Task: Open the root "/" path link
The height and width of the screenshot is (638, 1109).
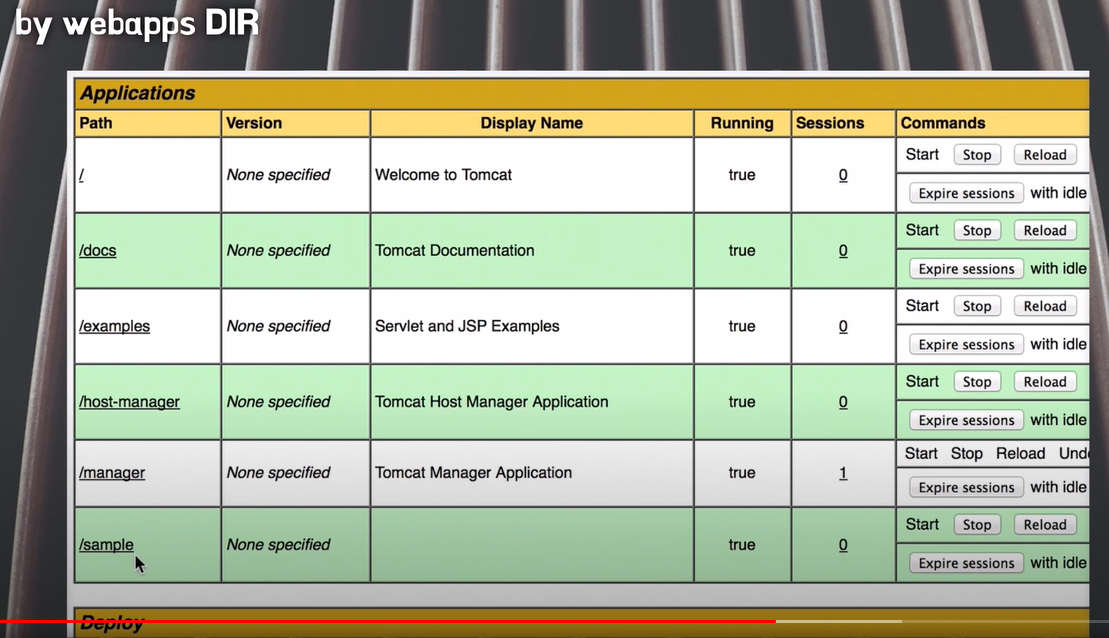Action: click(81, 175)
